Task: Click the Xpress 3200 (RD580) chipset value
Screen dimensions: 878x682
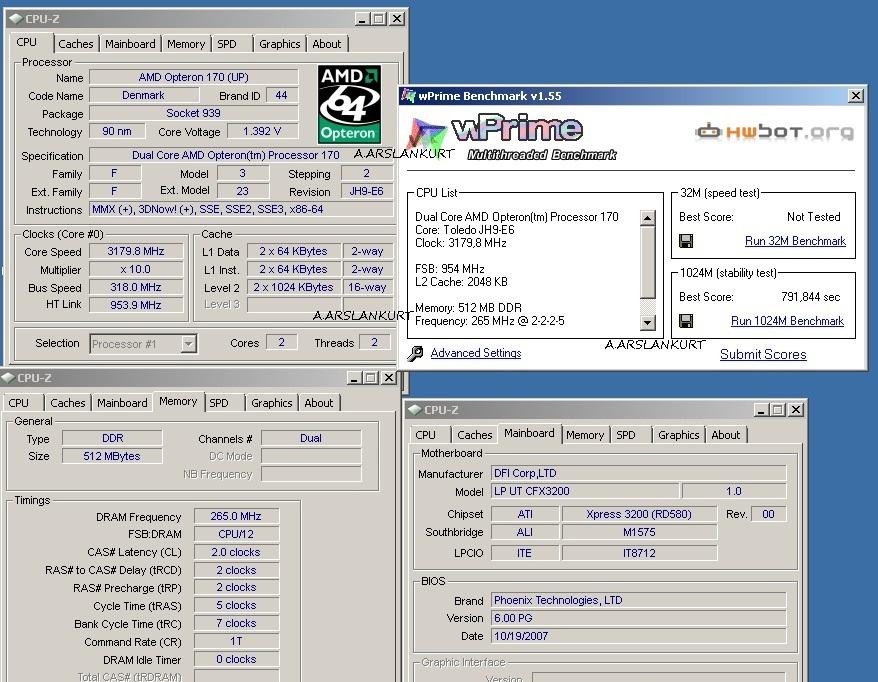Action: (639, 514)
